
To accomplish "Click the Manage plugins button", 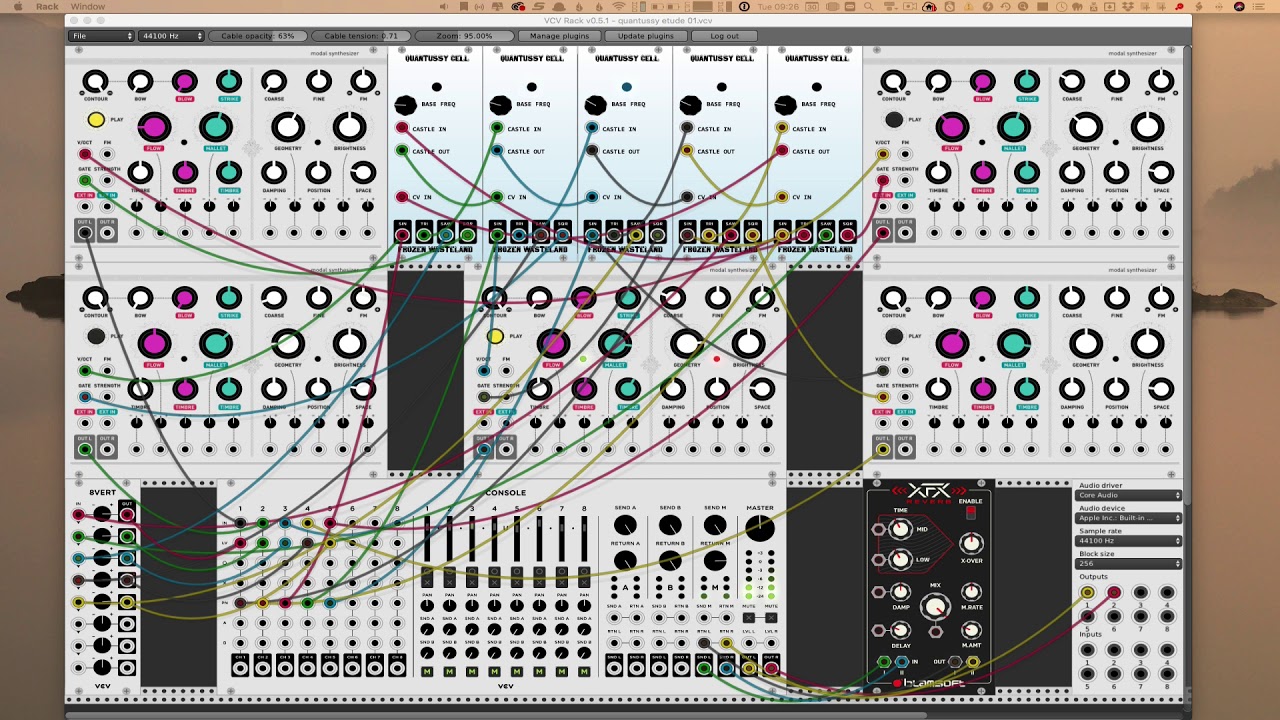I will (560, 36).
